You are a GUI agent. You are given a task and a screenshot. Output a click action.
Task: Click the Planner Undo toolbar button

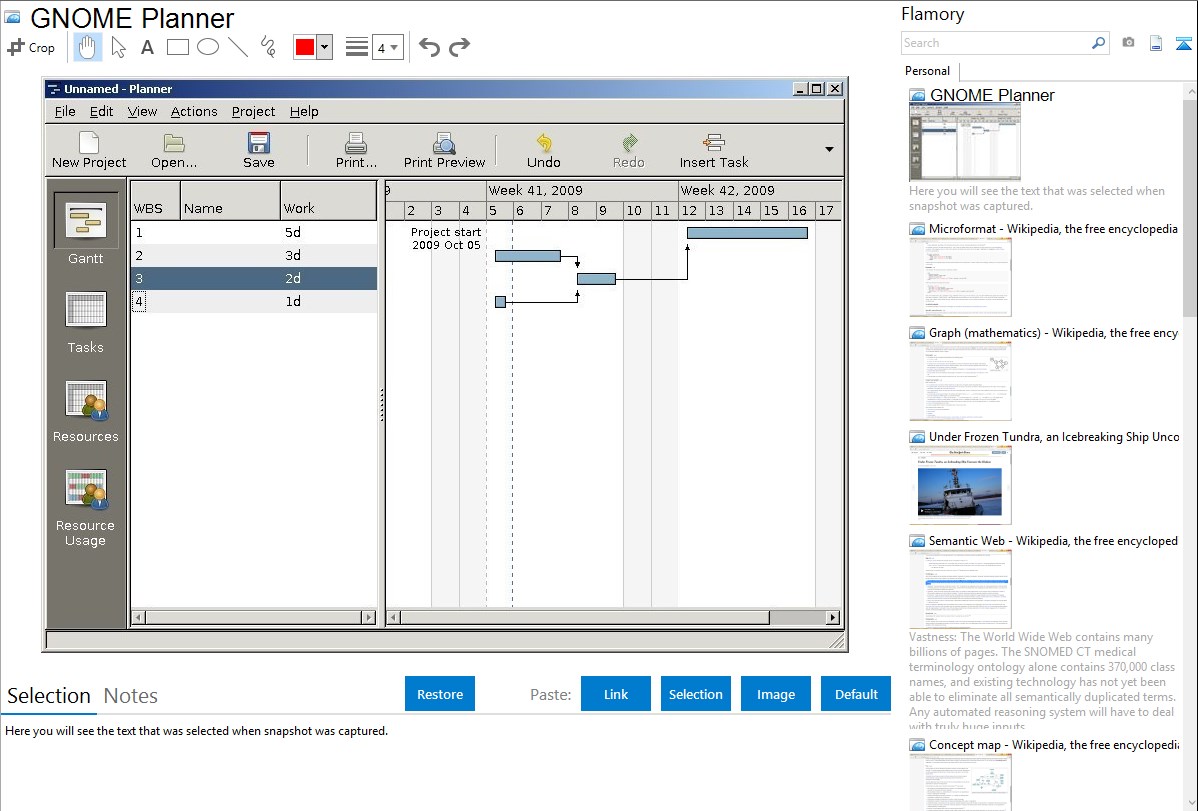[x=544, y=150]
